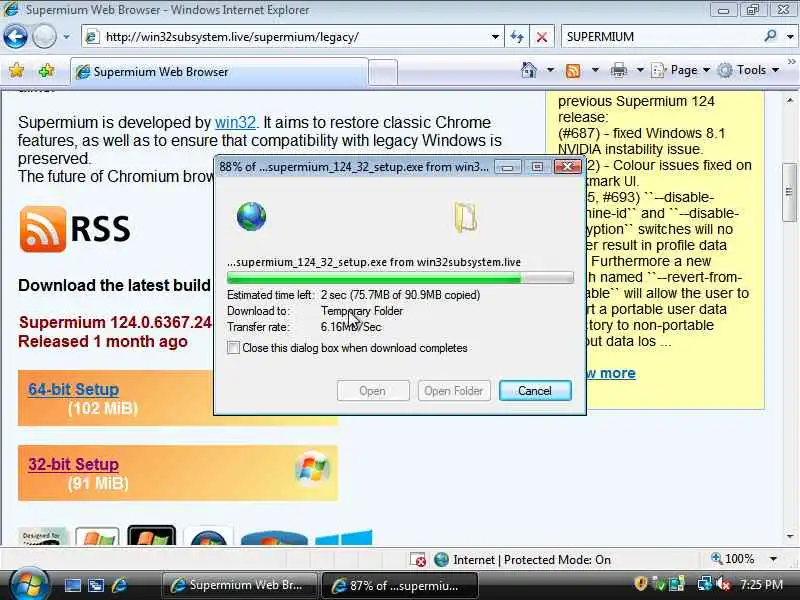The height and width of the screenshot is (600, 800).
Task: Check Close this dialog box when download completes
Action: [x=233, y=348]
